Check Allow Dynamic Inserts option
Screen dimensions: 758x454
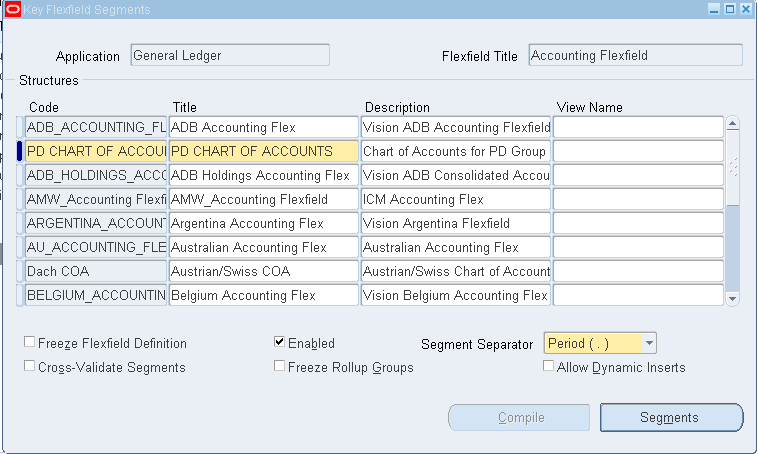tap(548, 367)
